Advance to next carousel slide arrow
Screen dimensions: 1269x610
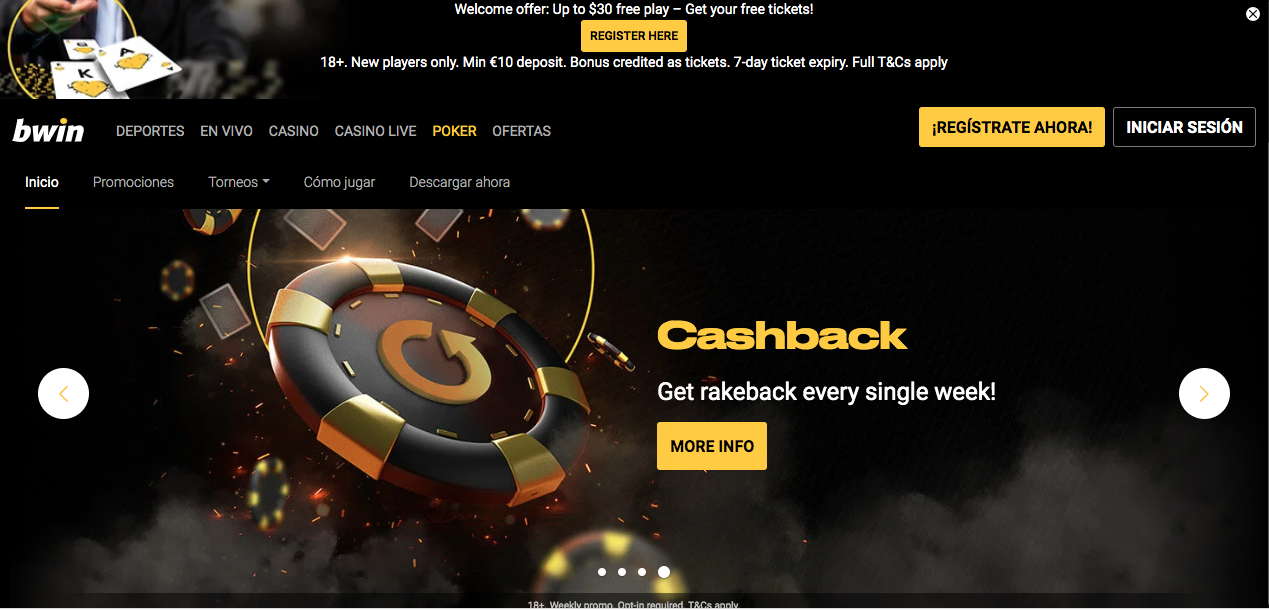1204,393
